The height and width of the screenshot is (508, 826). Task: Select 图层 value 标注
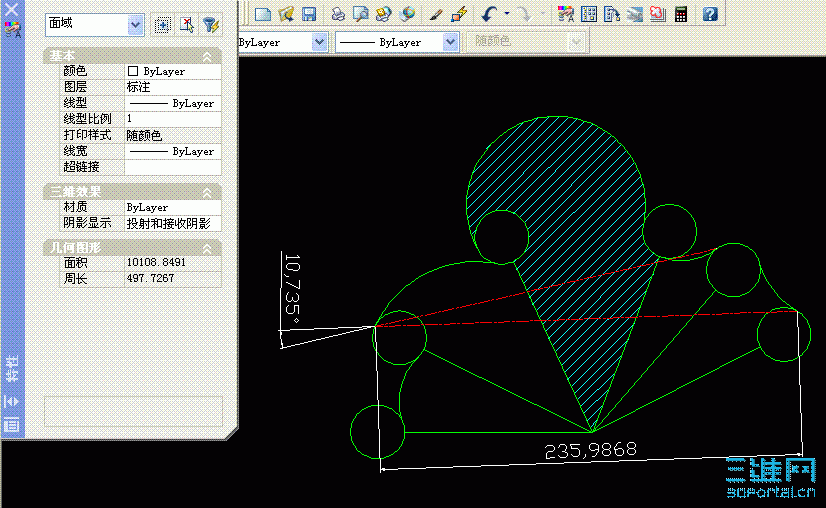173,87
